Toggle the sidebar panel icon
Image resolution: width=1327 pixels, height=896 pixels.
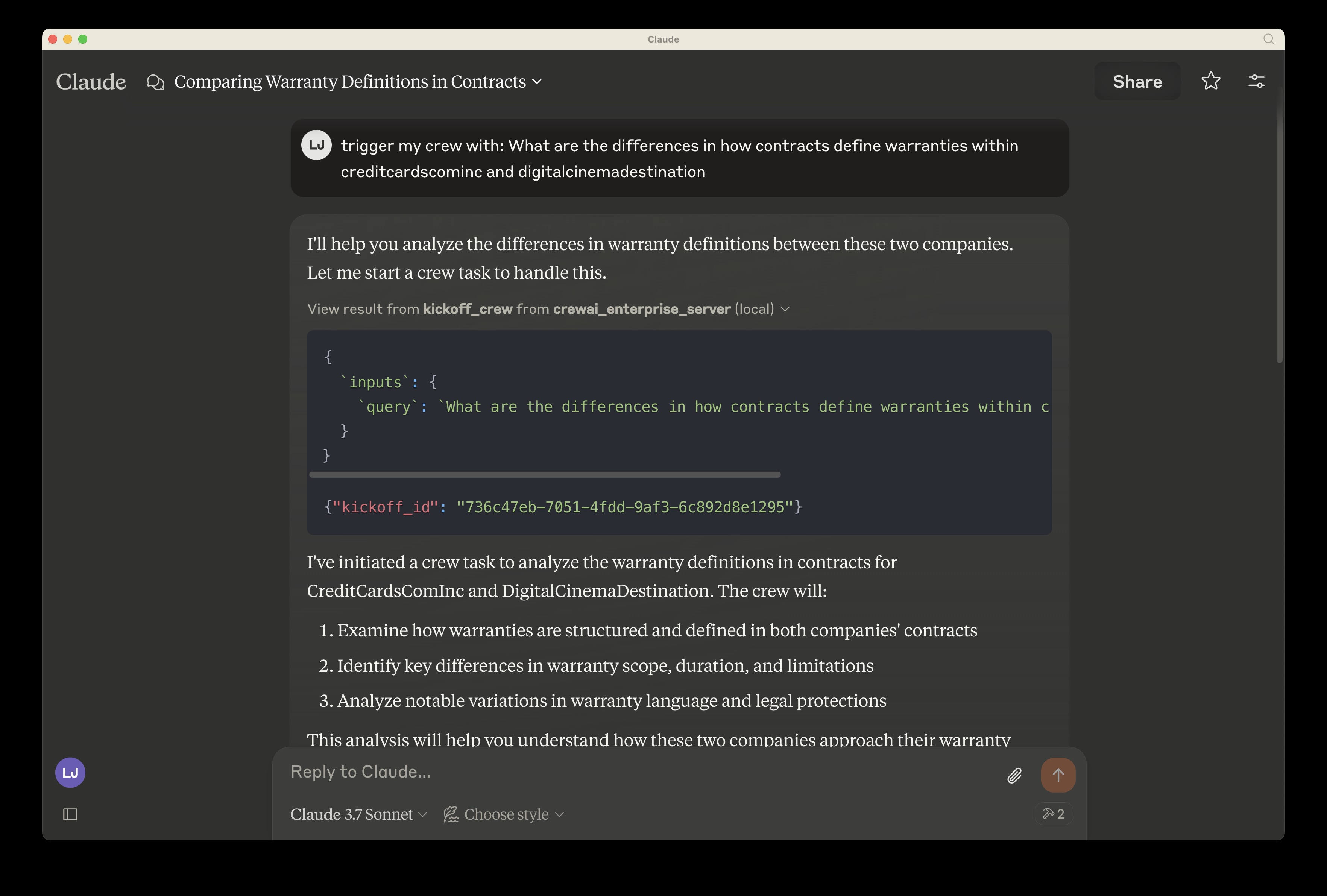(70, 814)
